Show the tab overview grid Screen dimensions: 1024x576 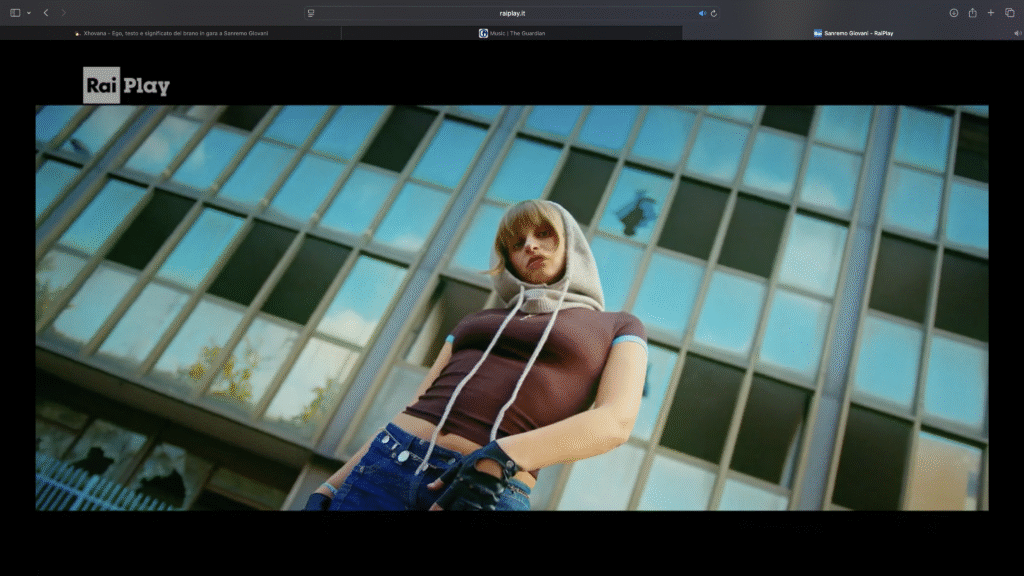click(x=1008, y=13)
